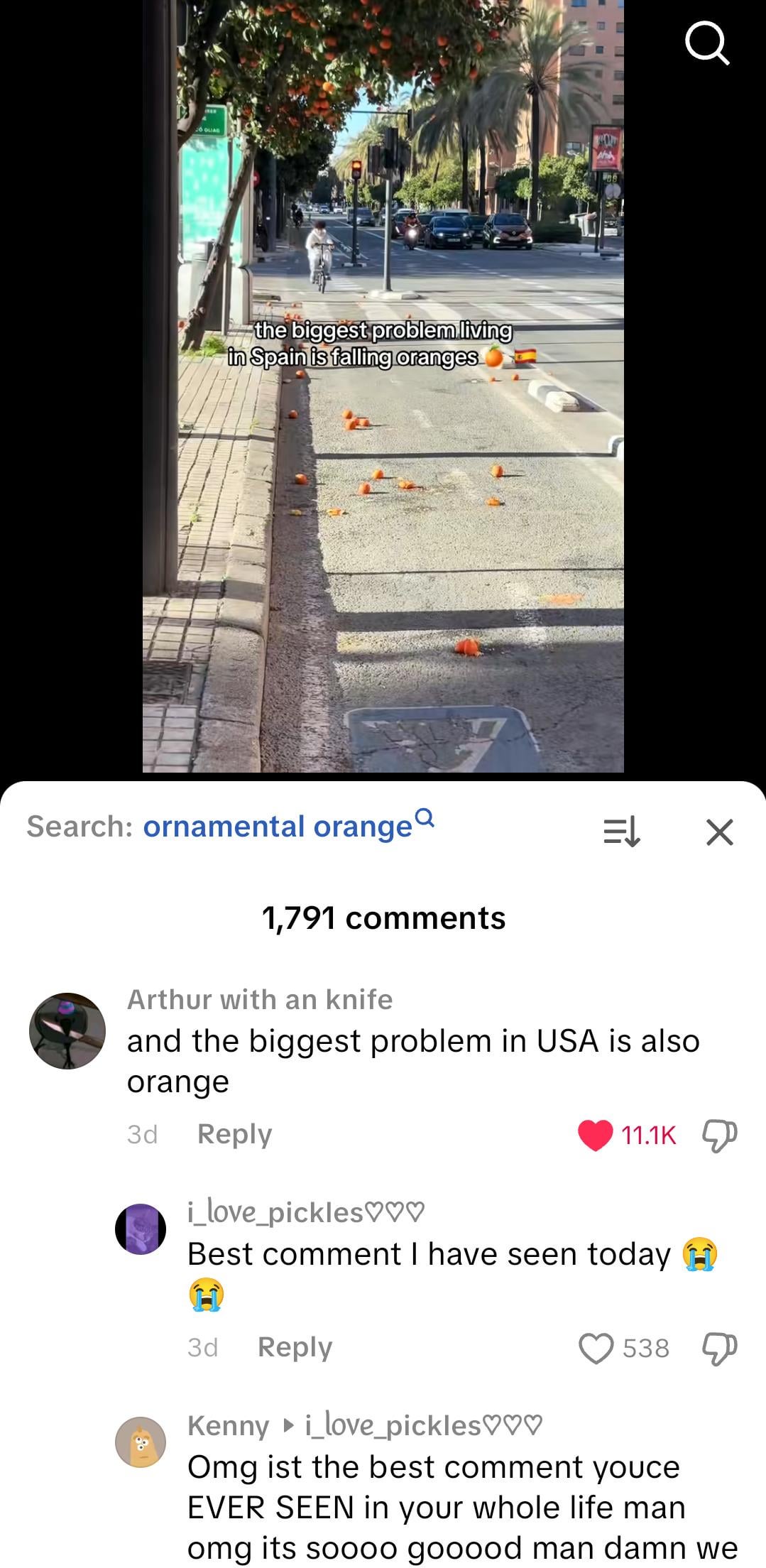Viewport: 766px width, 1568px height.
Task: Like i_love_pickles' reply with heart icon
Action: [x=596, y=1348]
